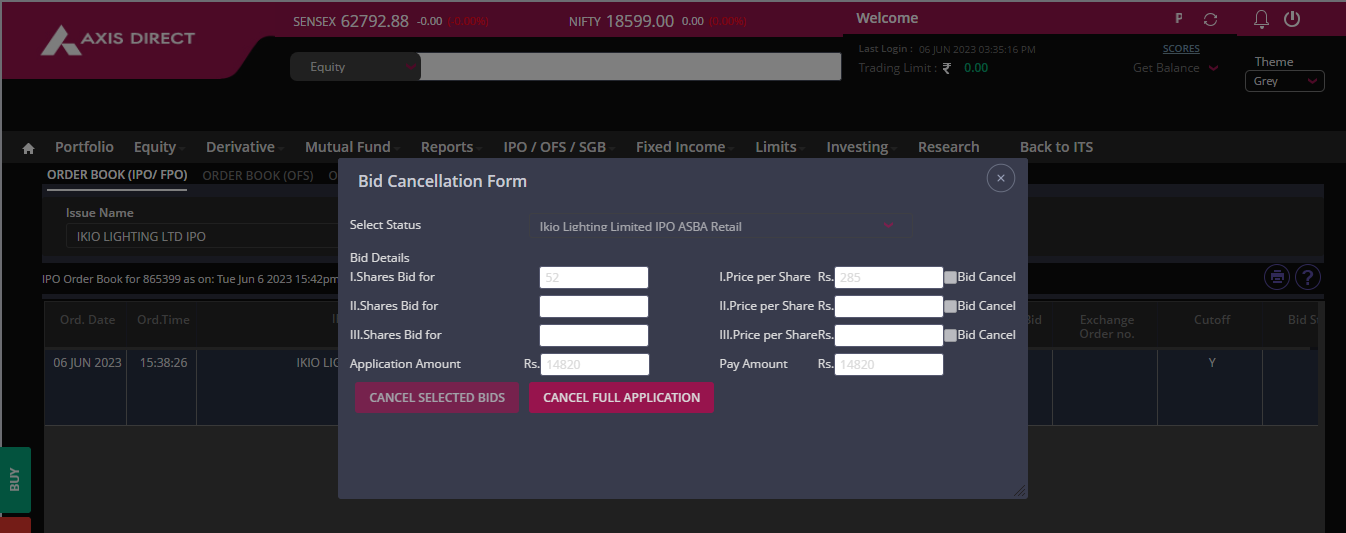Tick Bid Cancel checkbox for bid II
The height and width of the screenshot is (533, 1346).
pos(950,306)
